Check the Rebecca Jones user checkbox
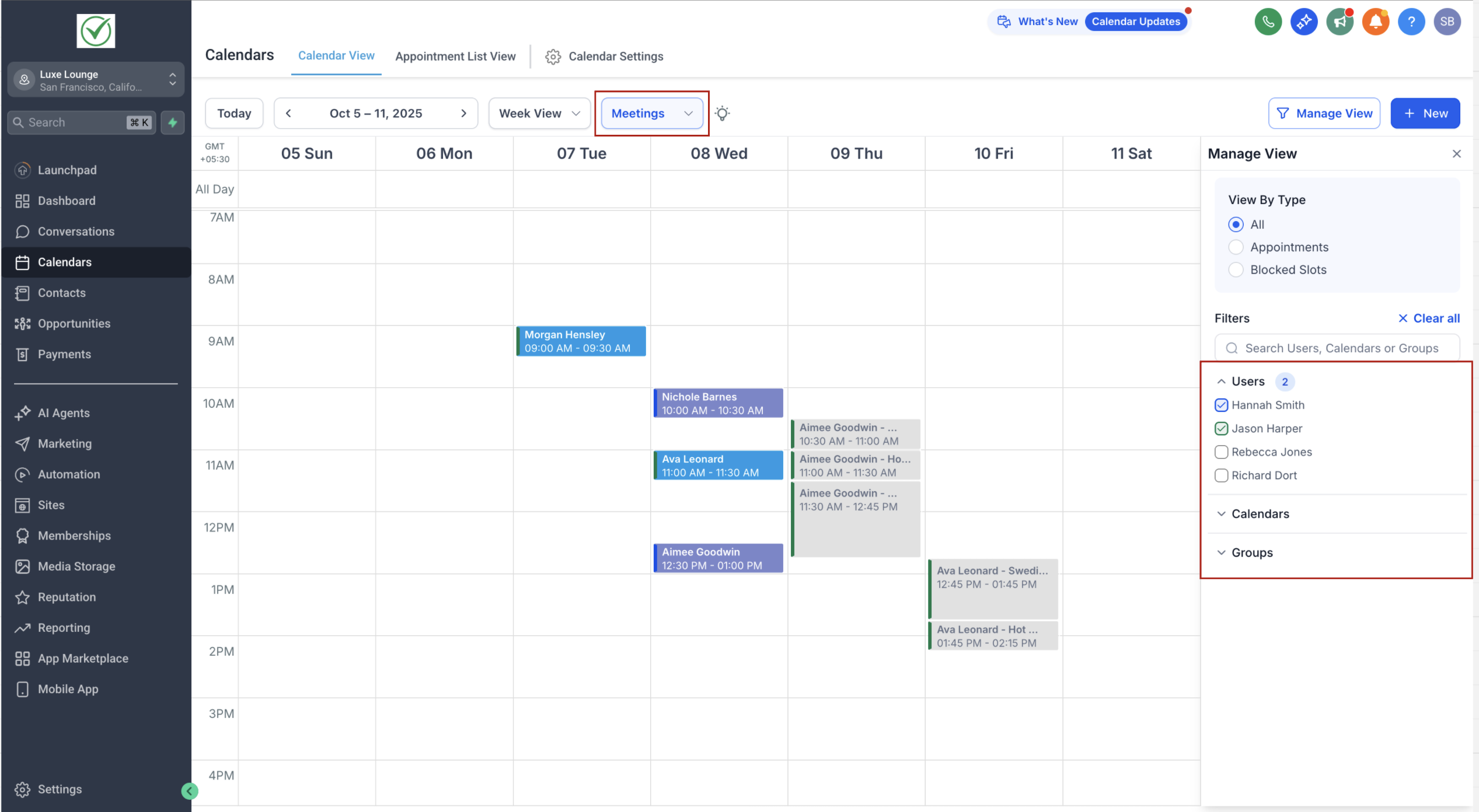The height and width of the screenshot is (812, 1479). click(1221, 452)
